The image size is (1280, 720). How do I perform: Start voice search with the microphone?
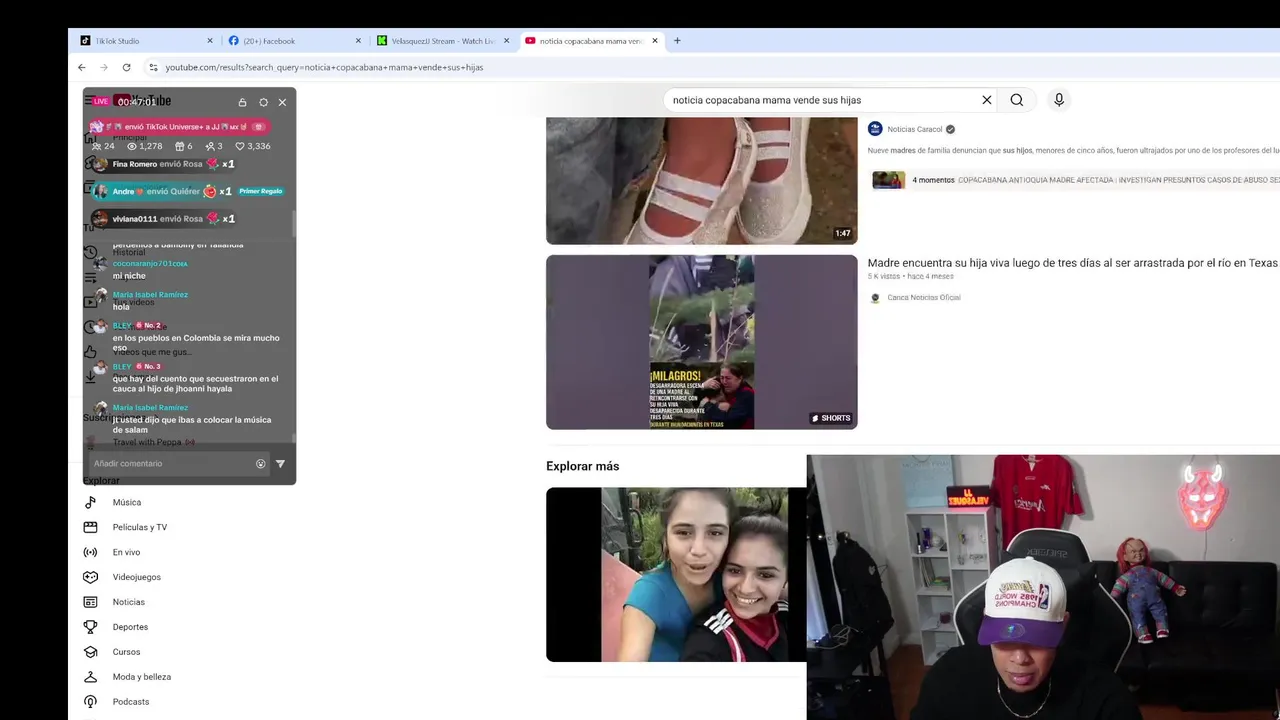coord(1059,100)
